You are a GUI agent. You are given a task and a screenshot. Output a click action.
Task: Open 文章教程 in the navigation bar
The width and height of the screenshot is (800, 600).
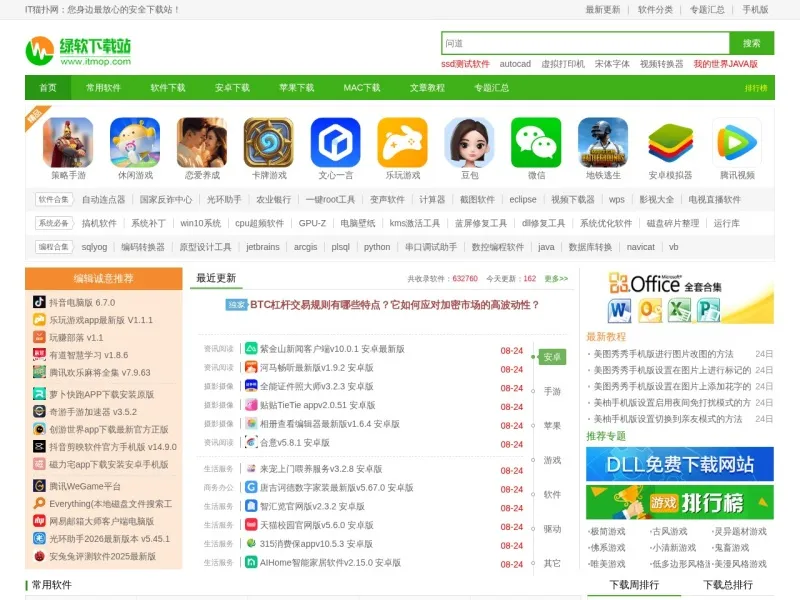click(427, 88)
